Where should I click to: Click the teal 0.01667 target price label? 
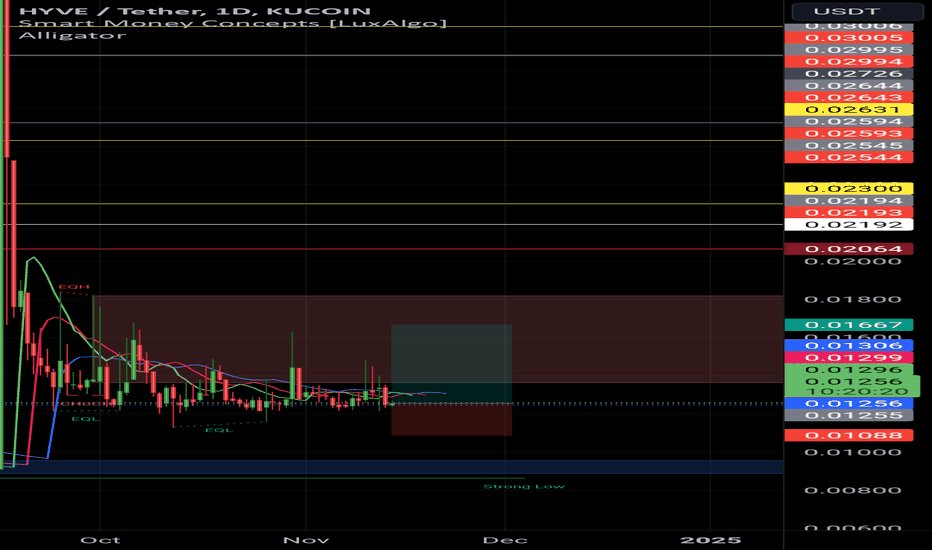coord(849,325)
